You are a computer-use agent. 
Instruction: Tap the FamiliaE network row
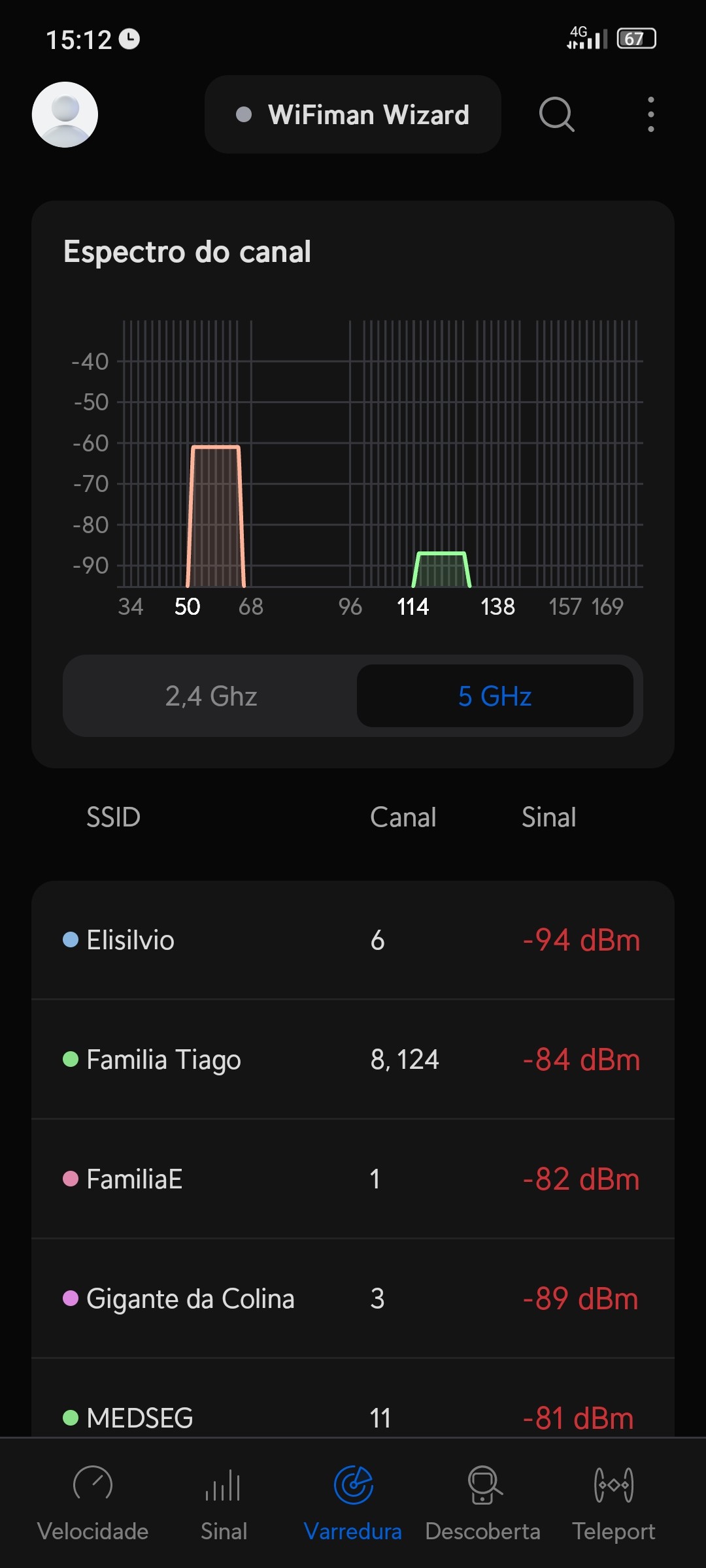click(353, 1179)
